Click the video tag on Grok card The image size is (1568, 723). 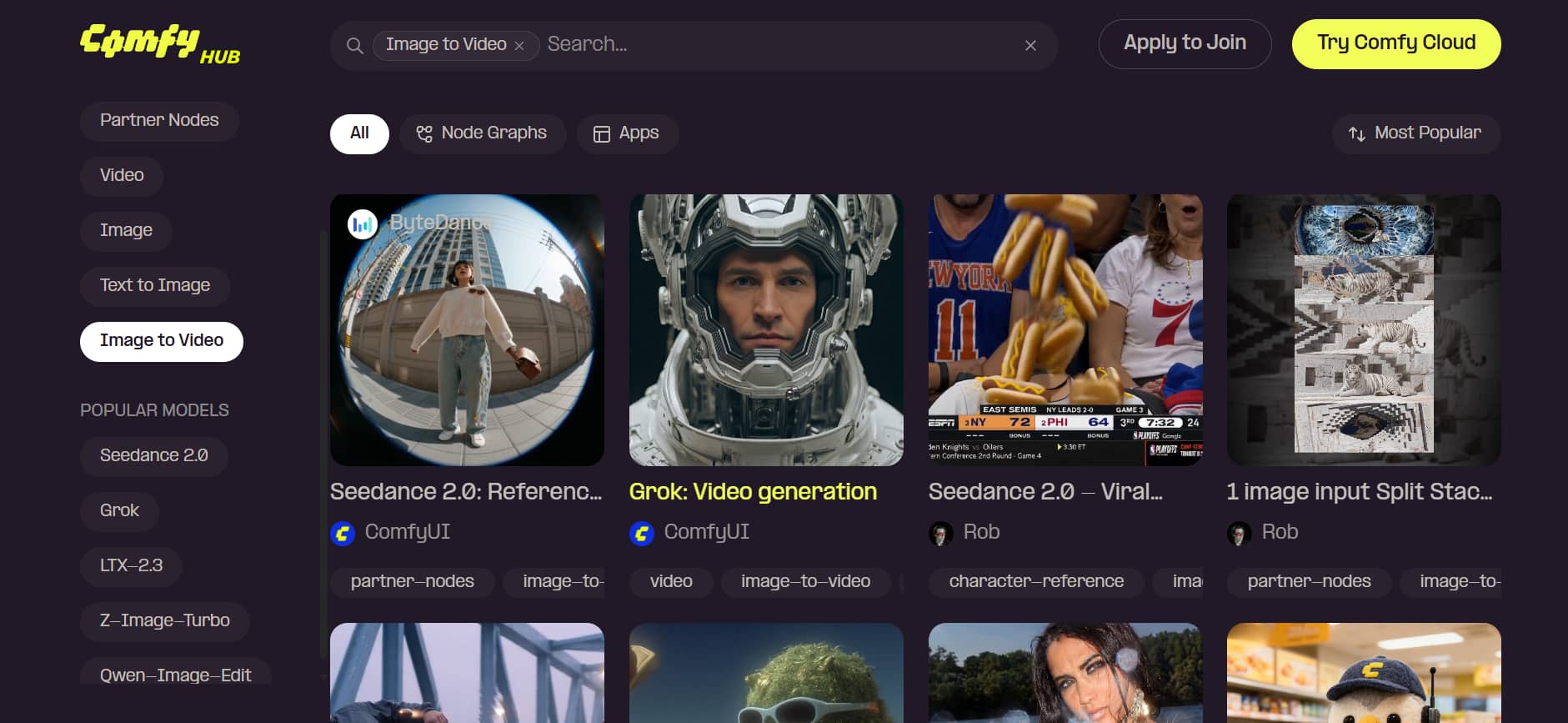671,581
